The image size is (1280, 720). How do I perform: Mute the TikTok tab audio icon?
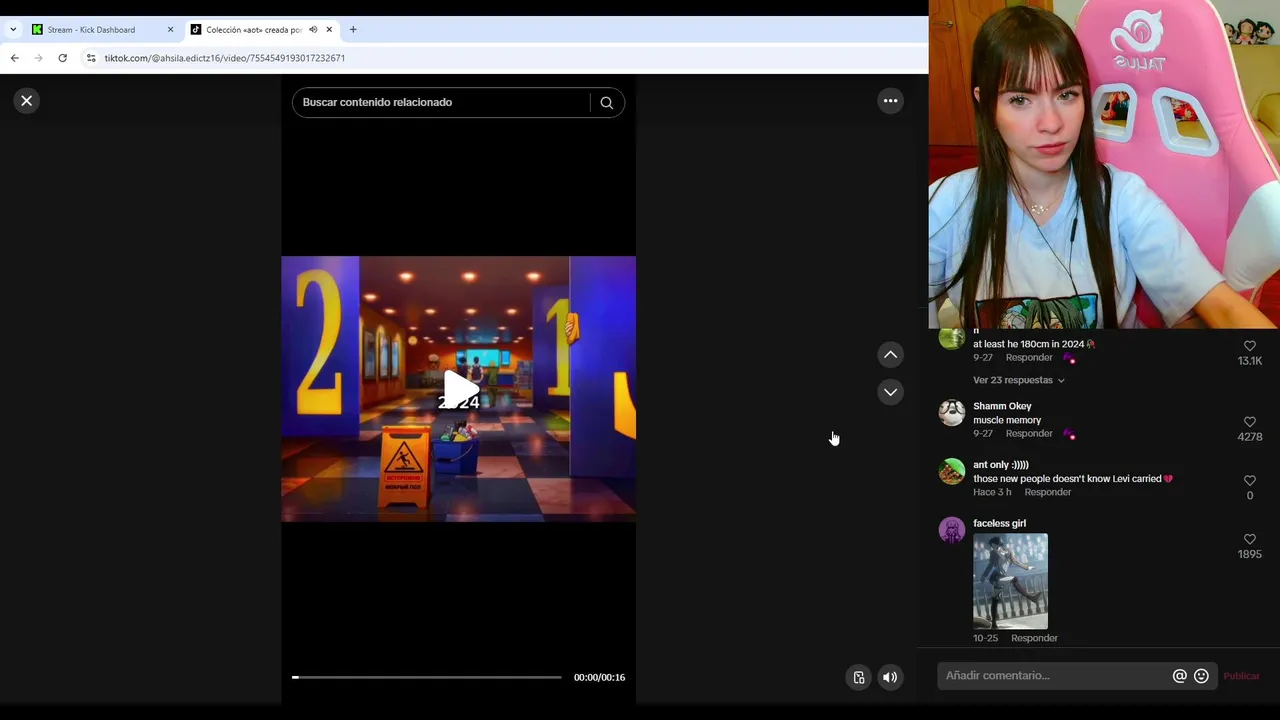(x=313, y=30)
